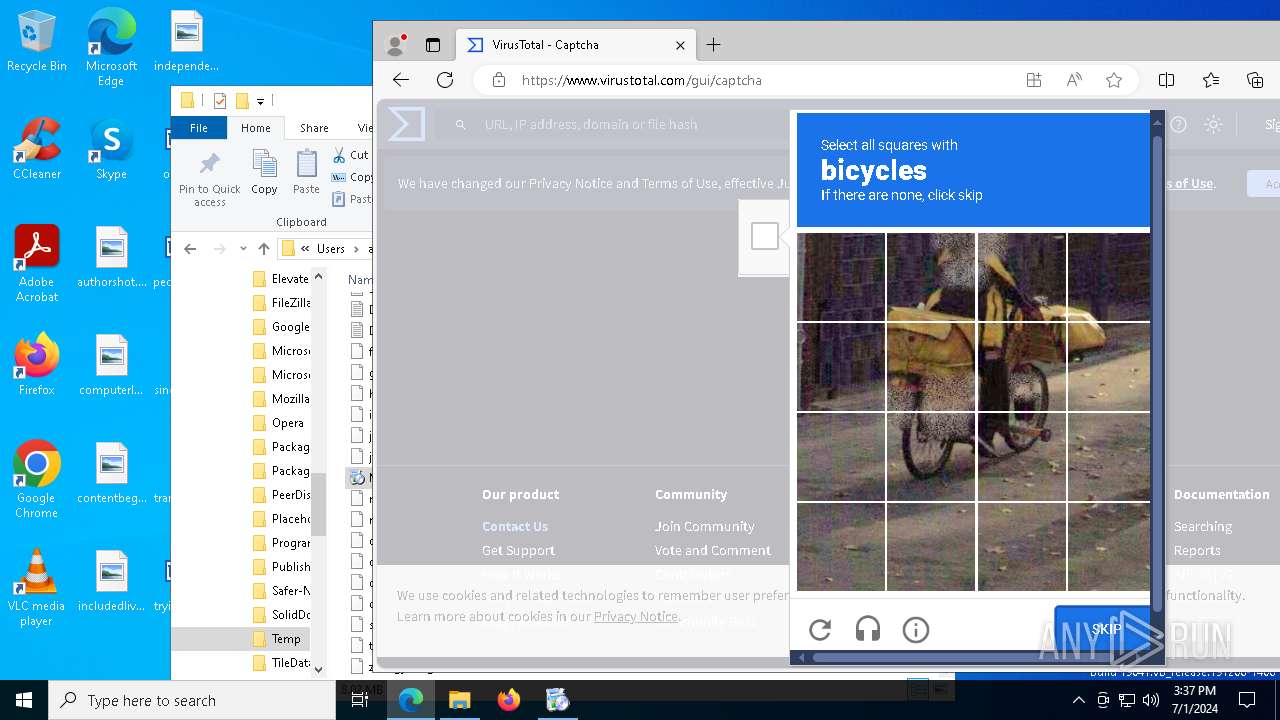Open Edge split screen icon
The image size is (1280, 720).
1166,80
